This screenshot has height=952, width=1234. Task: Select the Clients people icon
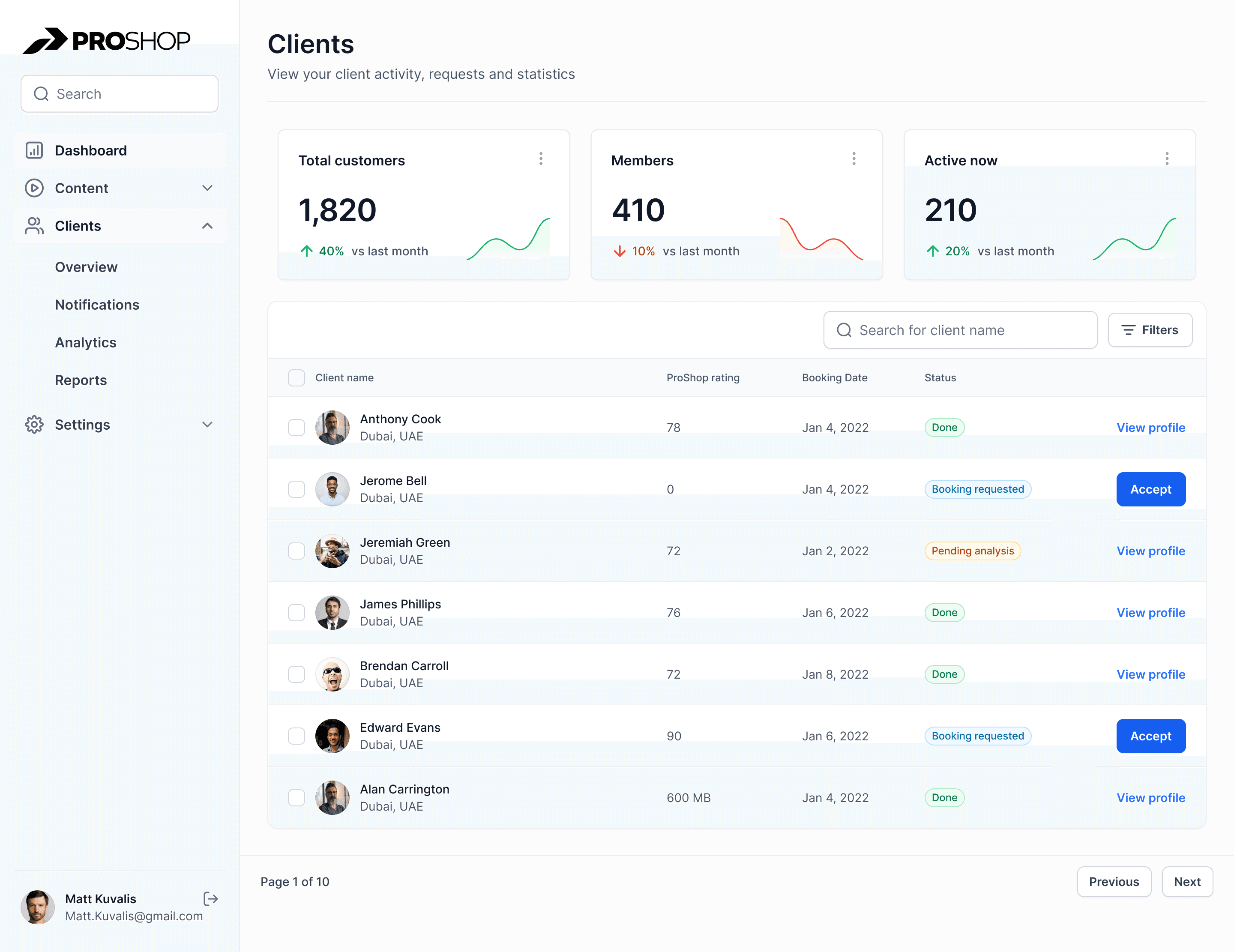[34, 225]
